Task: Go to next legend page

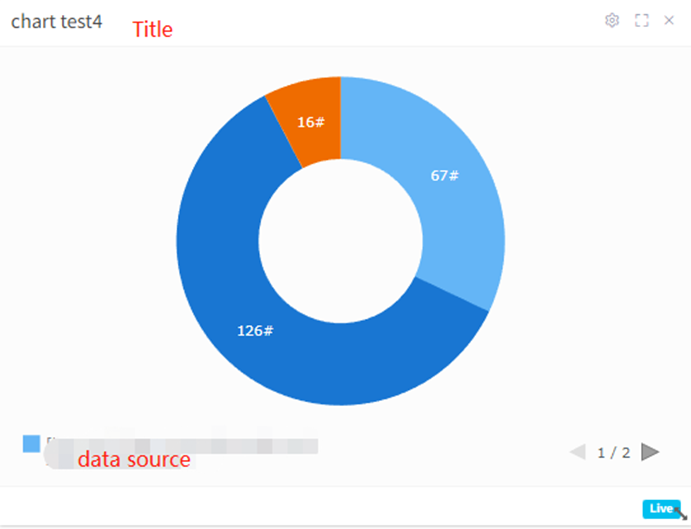Action: tap(650, 452)
